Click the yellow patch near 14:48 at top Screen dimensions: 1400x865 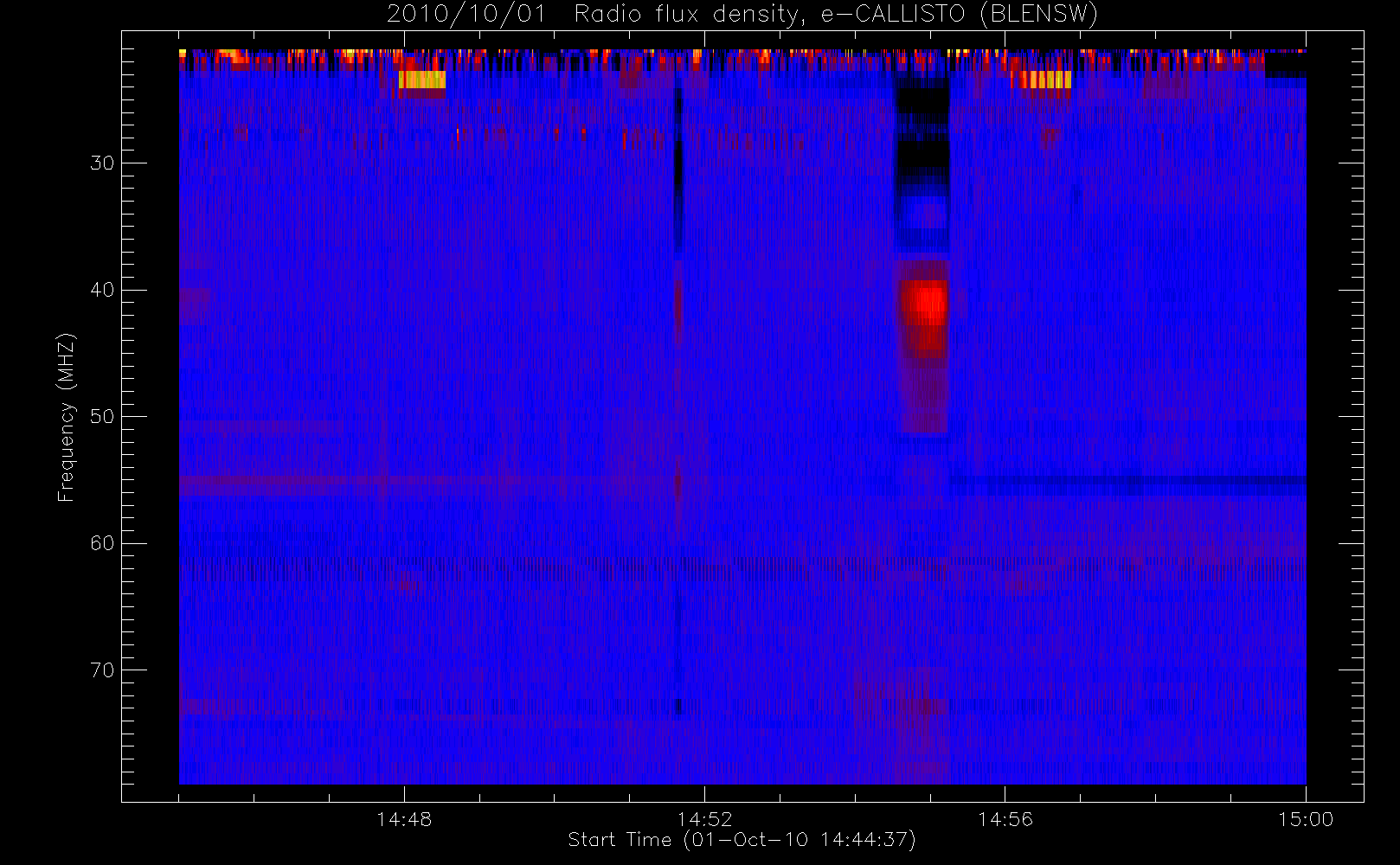tap(422, 80)
